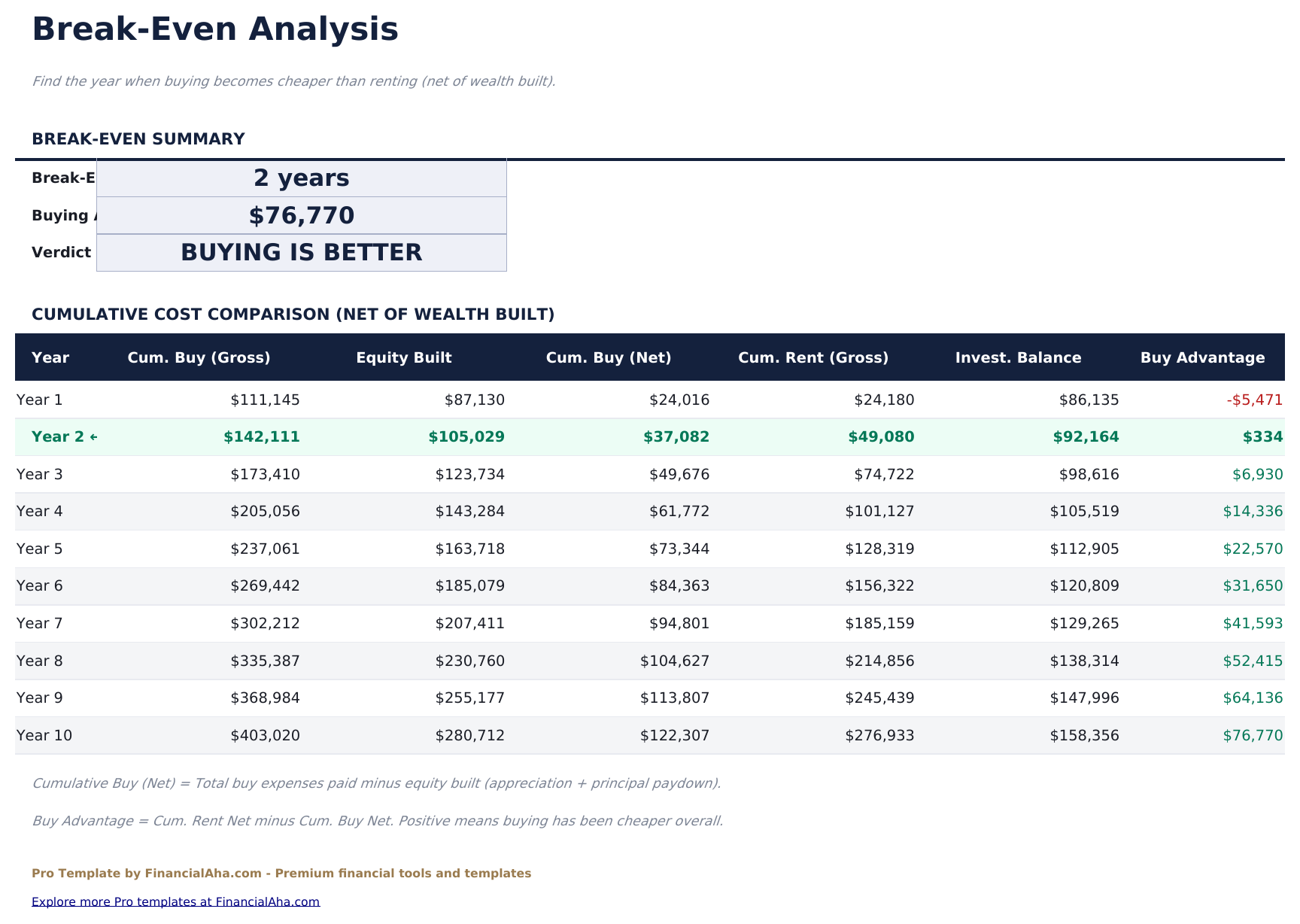Screen dimensions: 1300x924
Task: Click the Year 1 row label
Action: (38, 400)
